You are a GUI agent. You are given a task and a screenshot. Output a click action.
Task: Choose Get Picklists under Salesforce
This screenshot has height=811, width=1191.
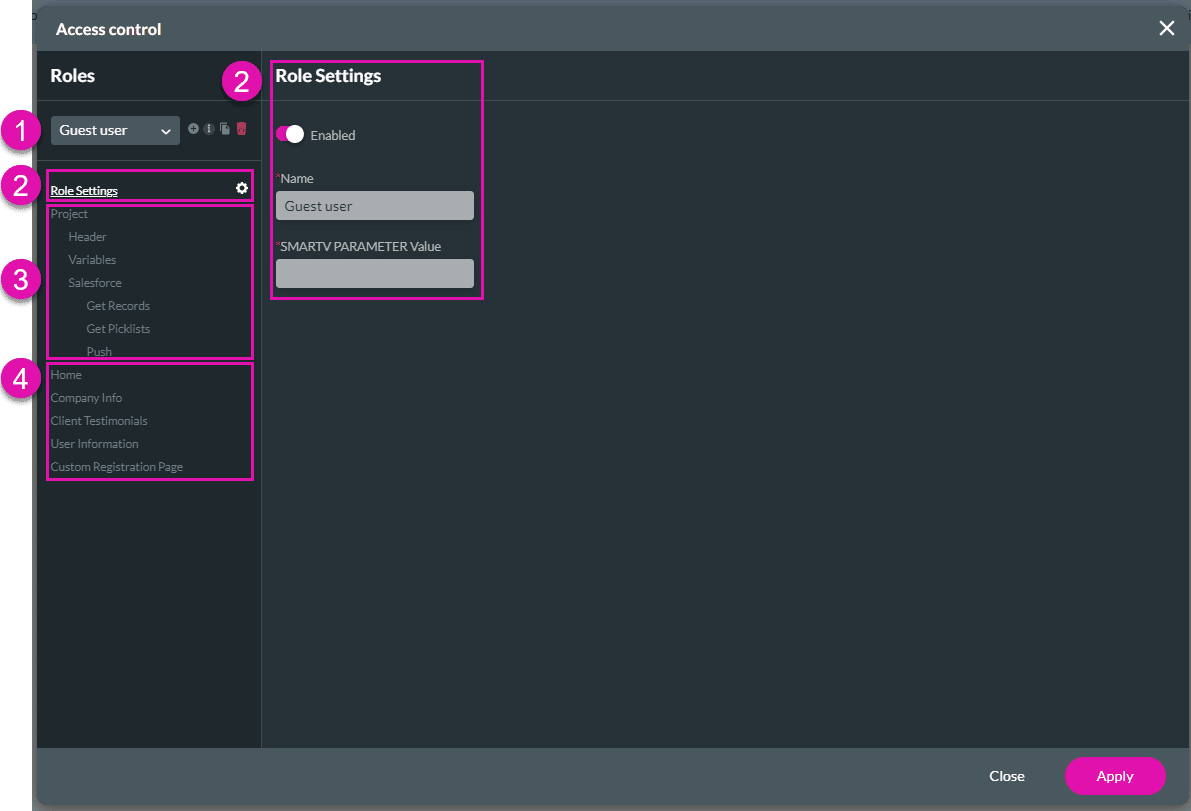click(118, 328)
